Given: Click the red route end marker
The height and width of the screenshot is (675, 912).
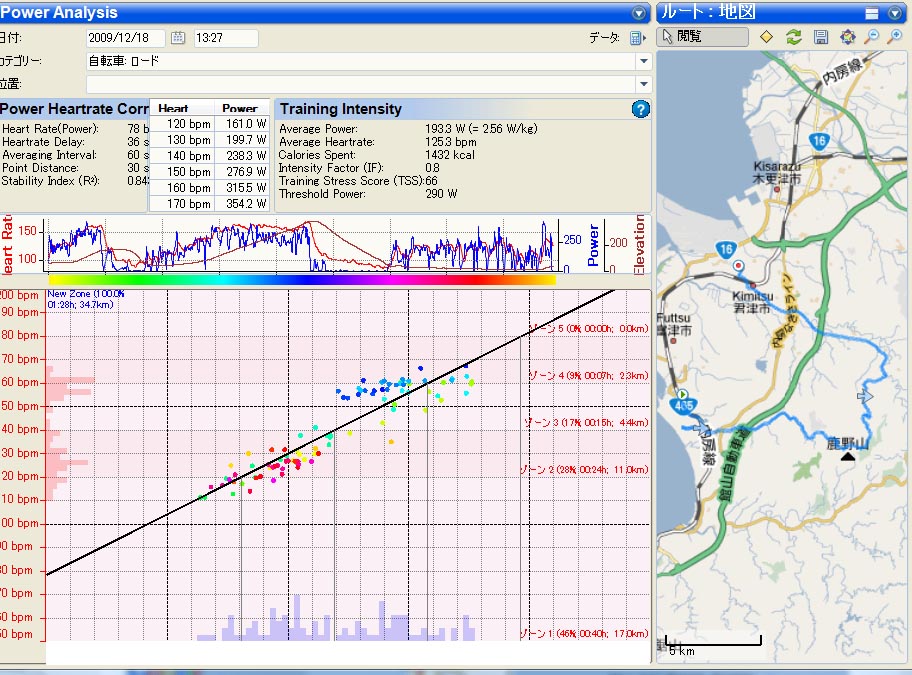Looking at the screenshot, I should coord(738,266).
